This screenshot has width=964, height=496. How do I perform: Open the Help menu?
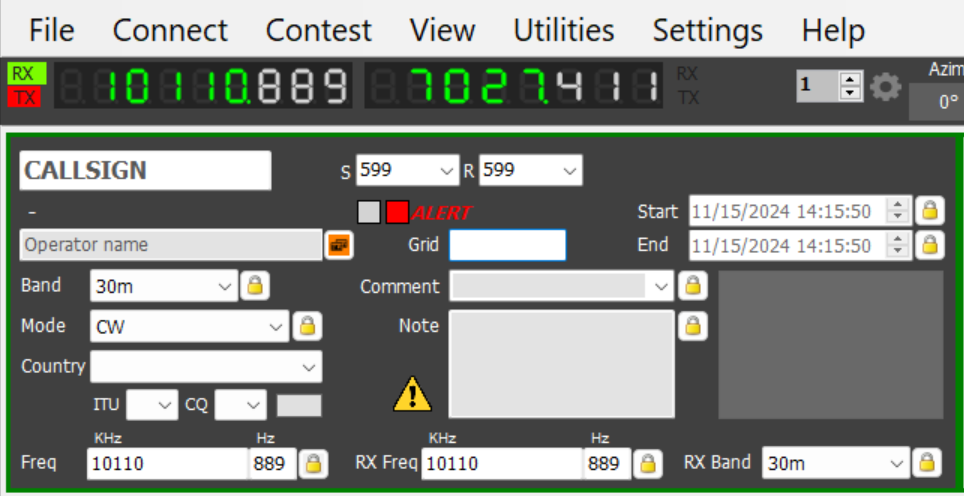coord(833,30)
